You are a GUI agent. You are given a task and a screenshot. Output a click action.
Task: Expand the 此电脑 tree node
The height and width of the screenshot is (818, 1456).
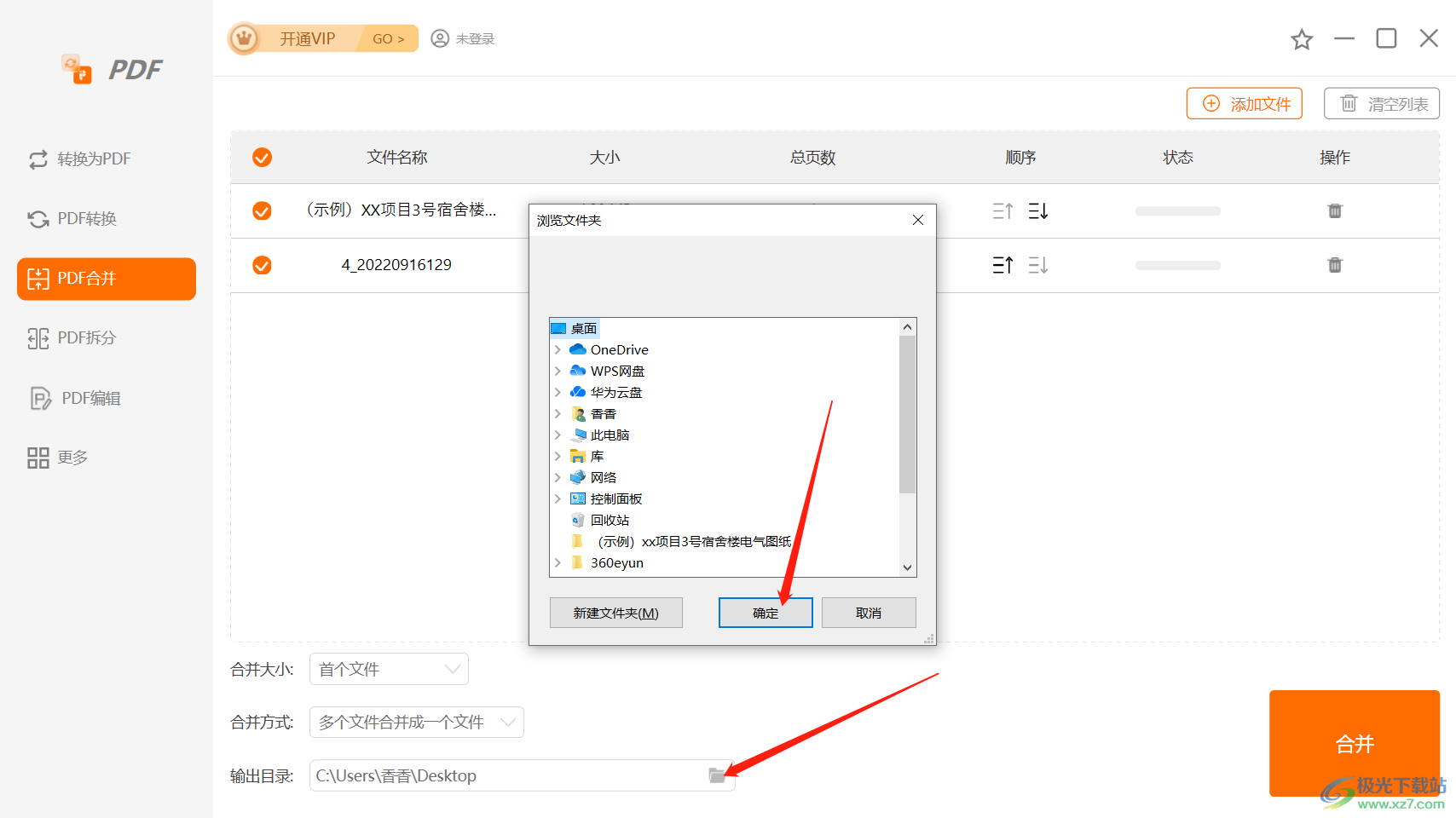click(558, 435)
